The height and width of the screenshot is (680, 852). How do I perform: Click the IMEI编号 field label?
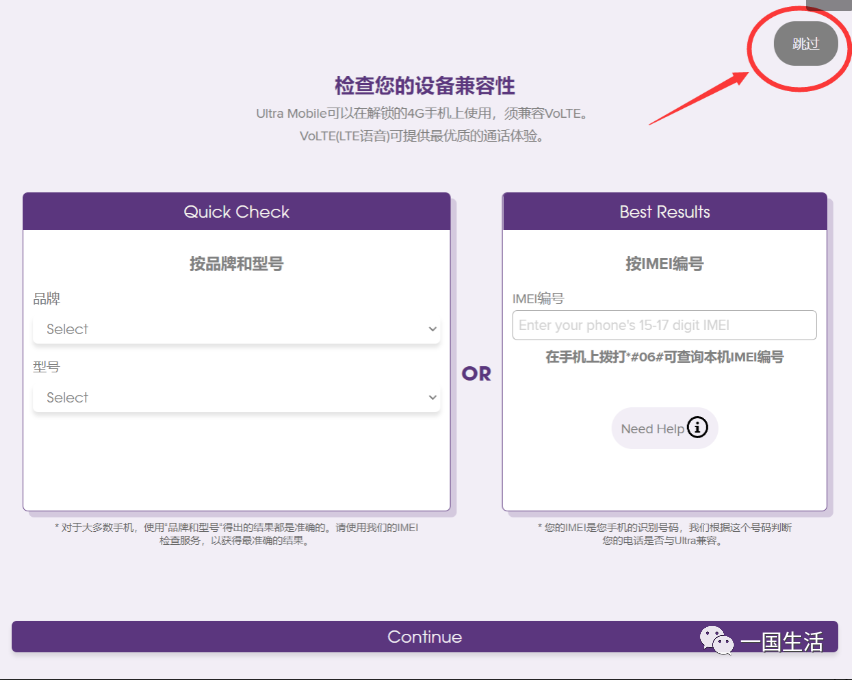(x=538, y=298)
